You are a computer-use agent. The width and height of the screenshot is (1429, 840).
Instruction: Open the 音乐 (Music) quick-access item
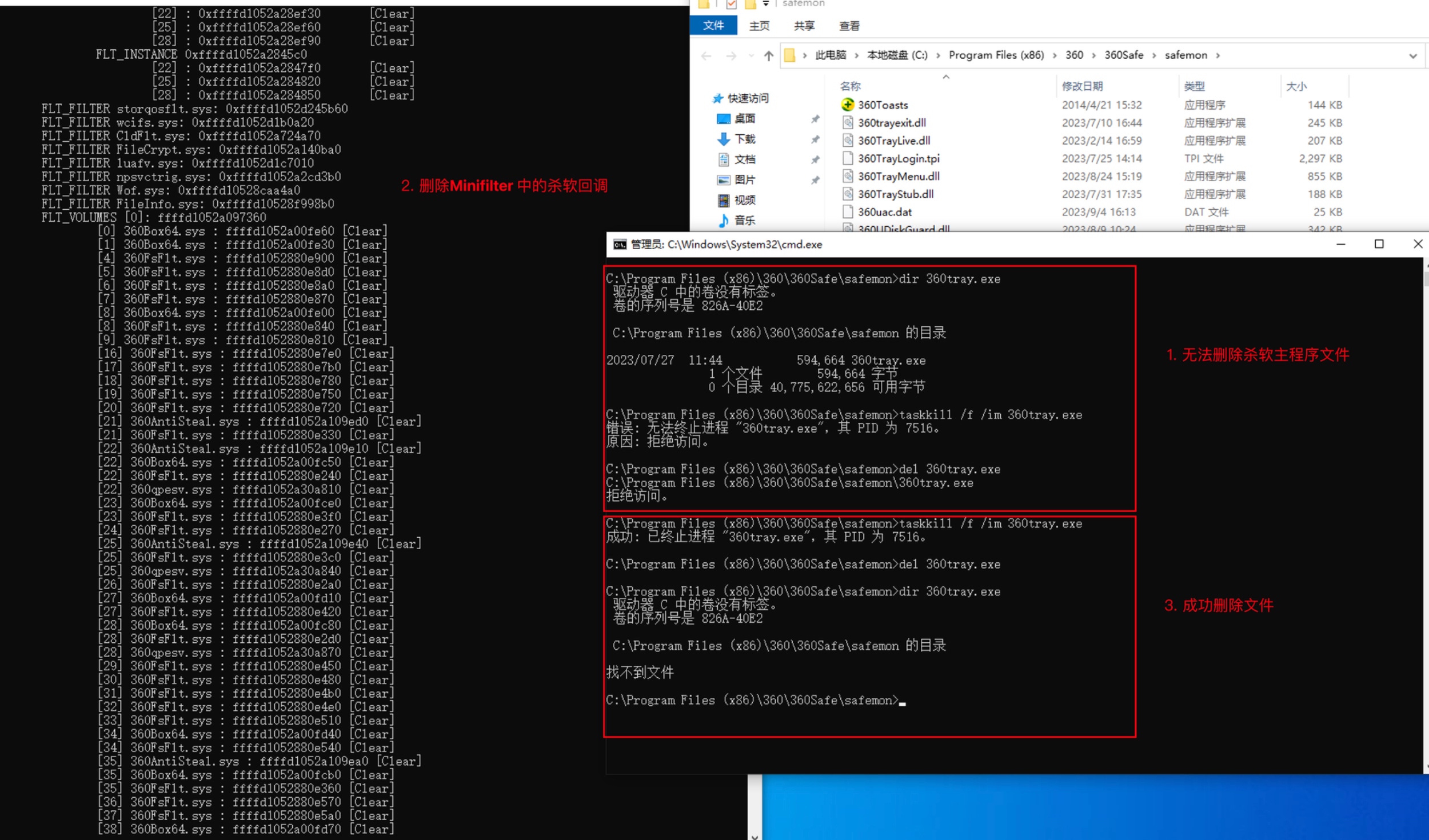click(x=744, y=220)
